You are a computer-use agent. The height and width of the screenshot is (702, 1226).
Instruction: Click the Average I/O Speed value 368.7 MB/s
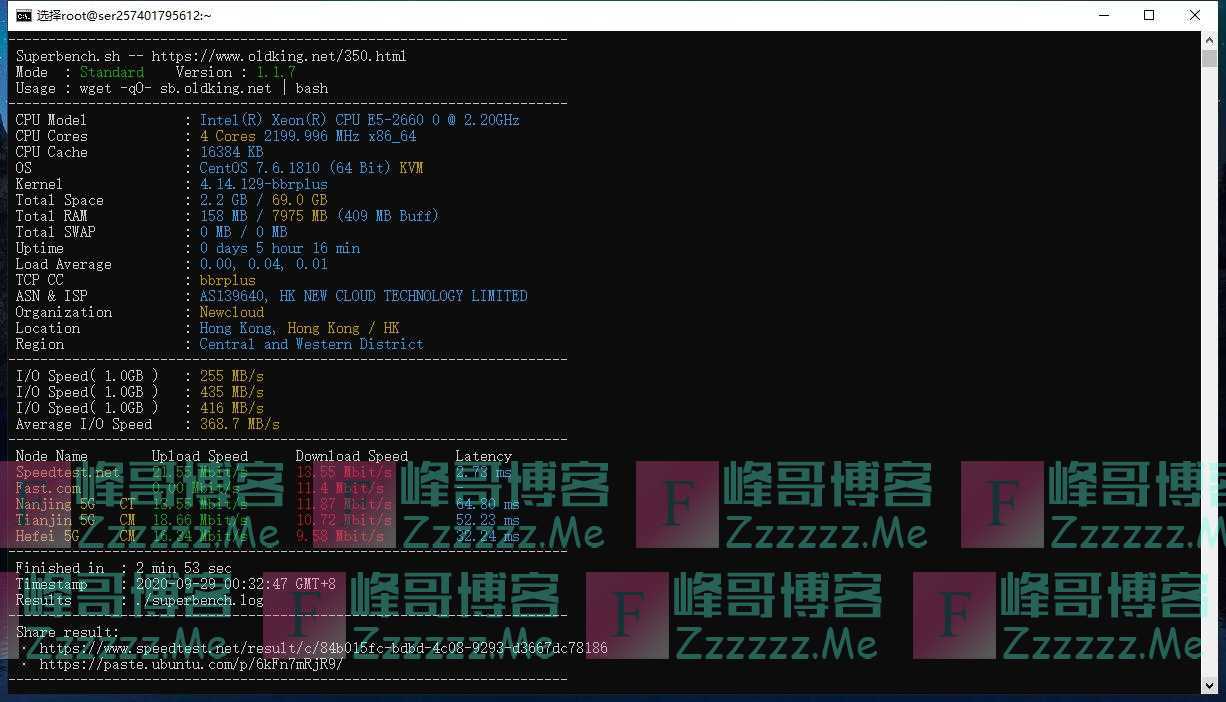tap(239, 424)
